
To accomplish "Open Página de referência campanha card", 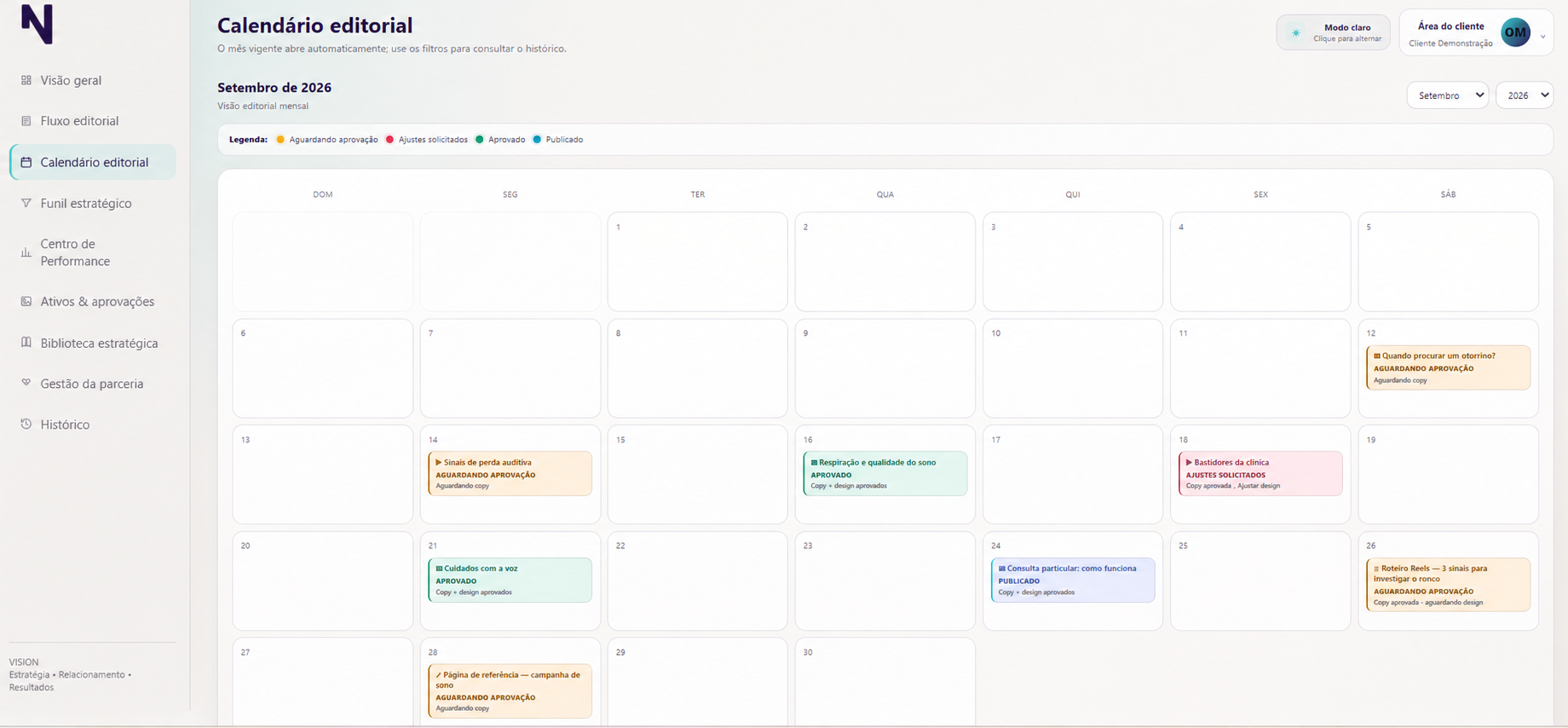I will tap(510, 691).
